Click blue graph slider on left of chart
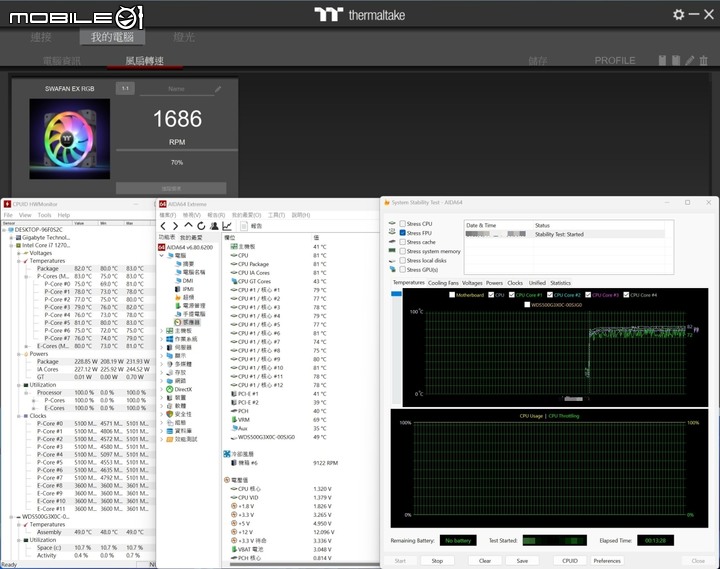720x569 pixels. click(x=396, y=293)
